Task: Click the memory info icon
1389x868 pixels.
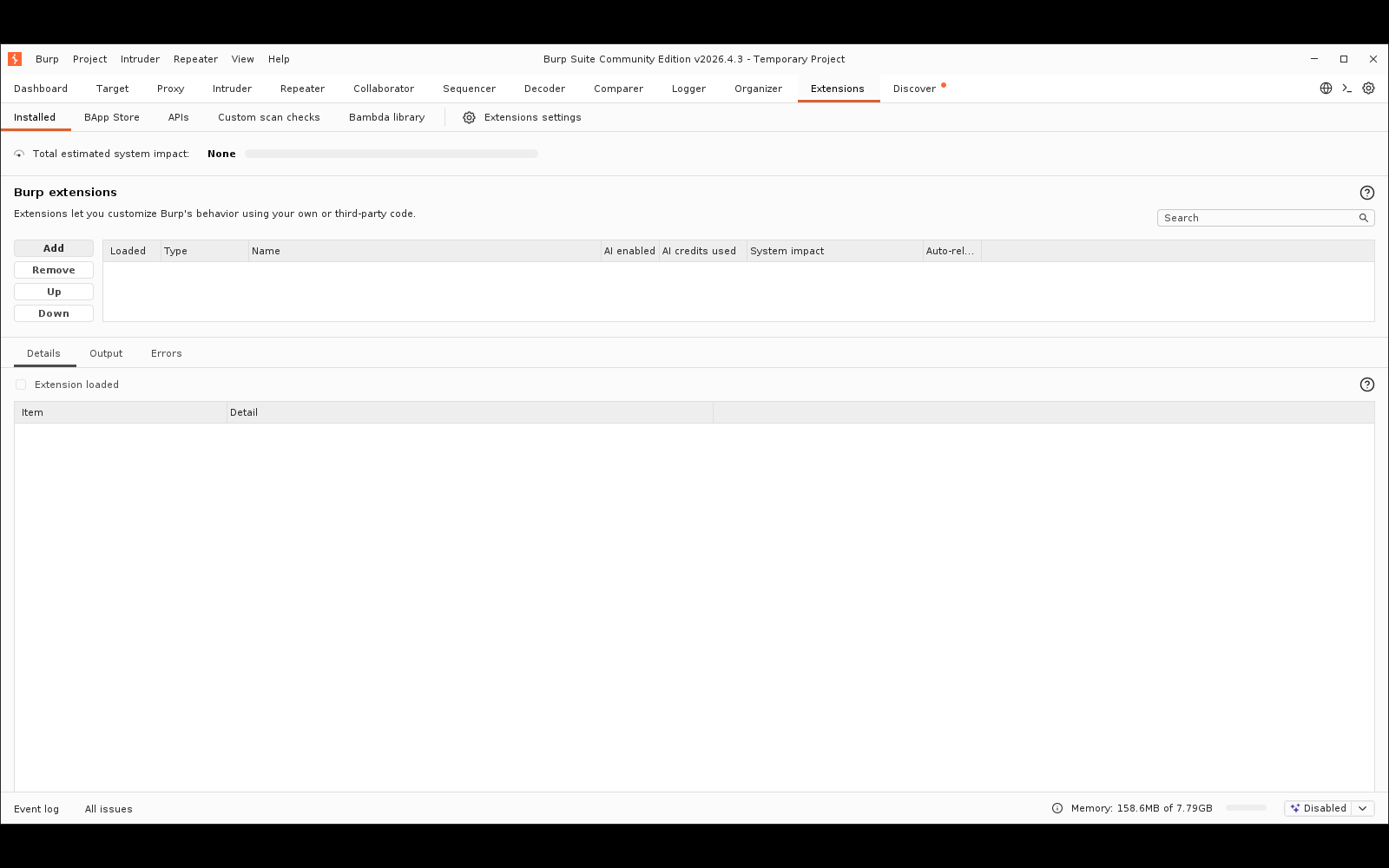Action: pos(1057,808)
